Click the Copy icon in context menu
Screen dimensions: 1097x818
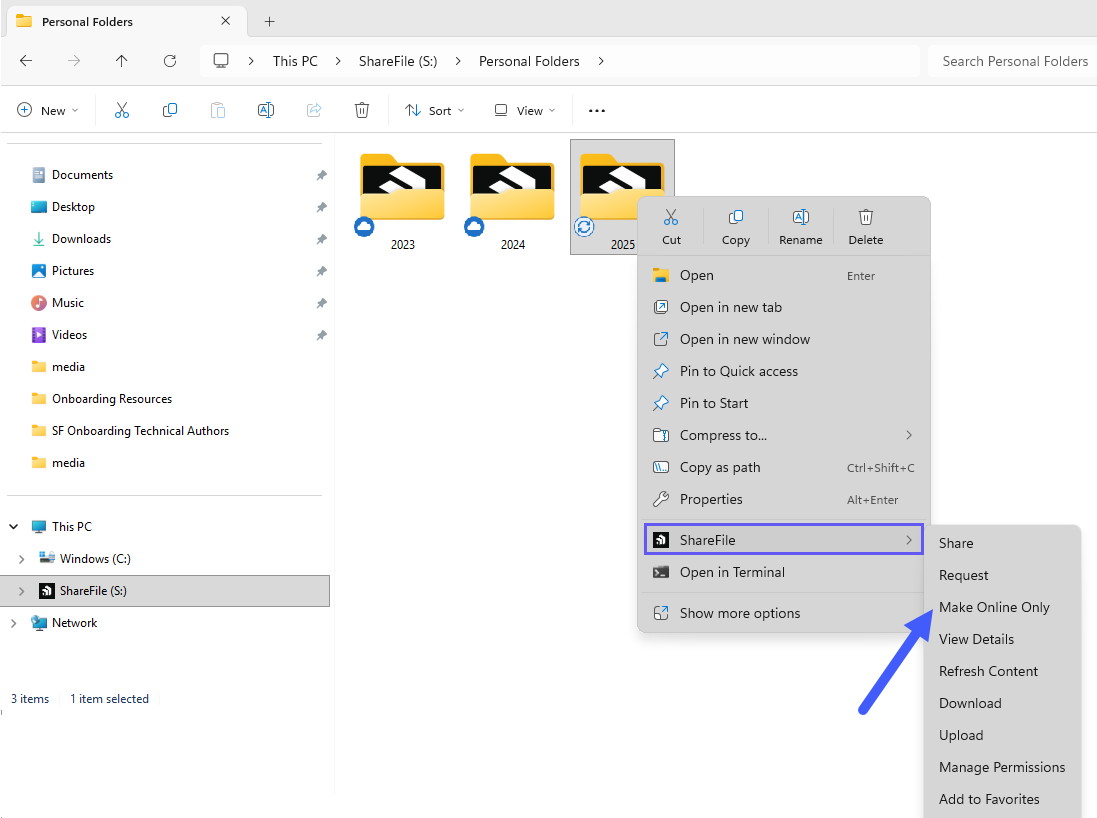735,218
